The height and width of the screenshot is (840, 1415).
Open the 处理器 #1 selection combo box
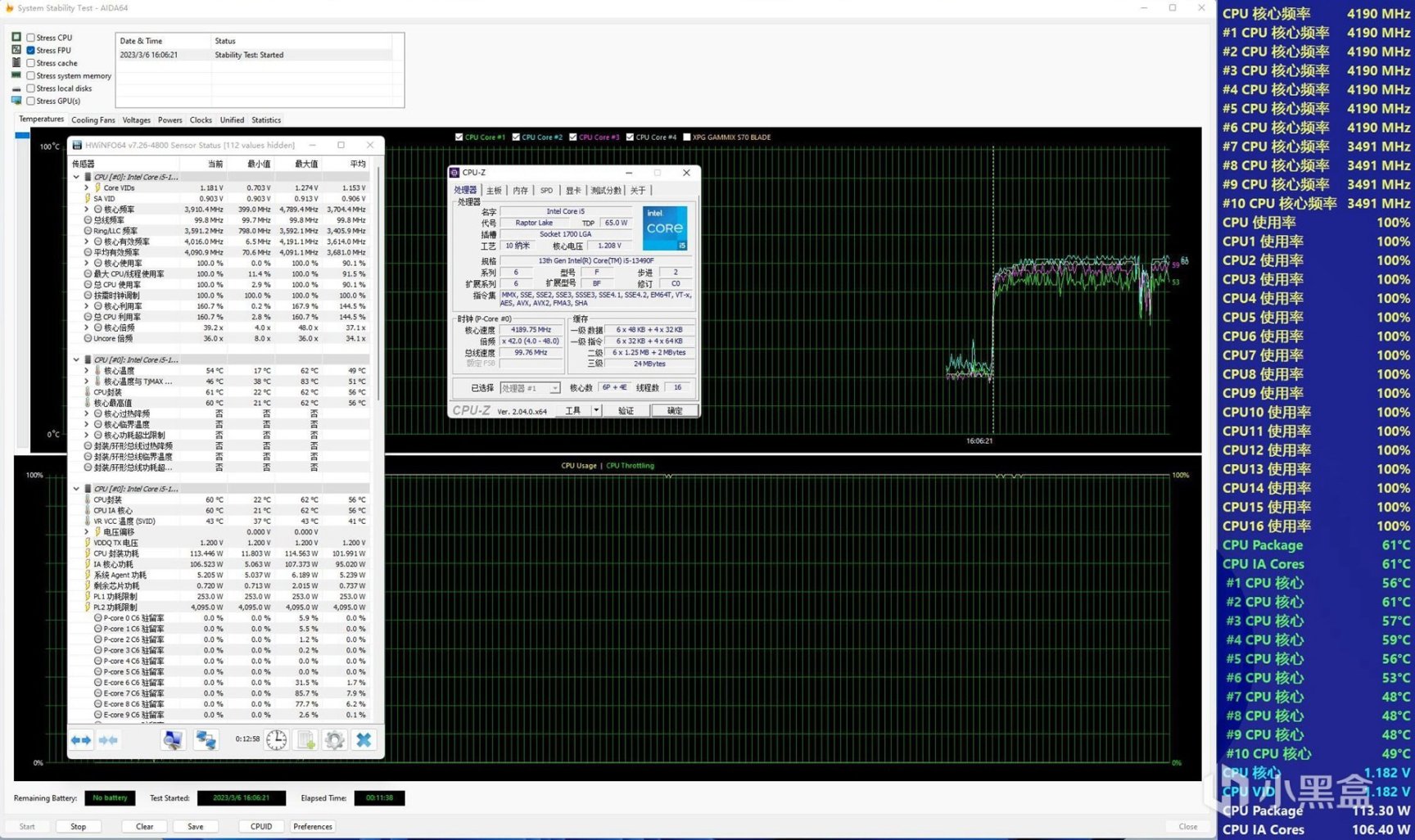pyautogui.click(x=530, y=388)
